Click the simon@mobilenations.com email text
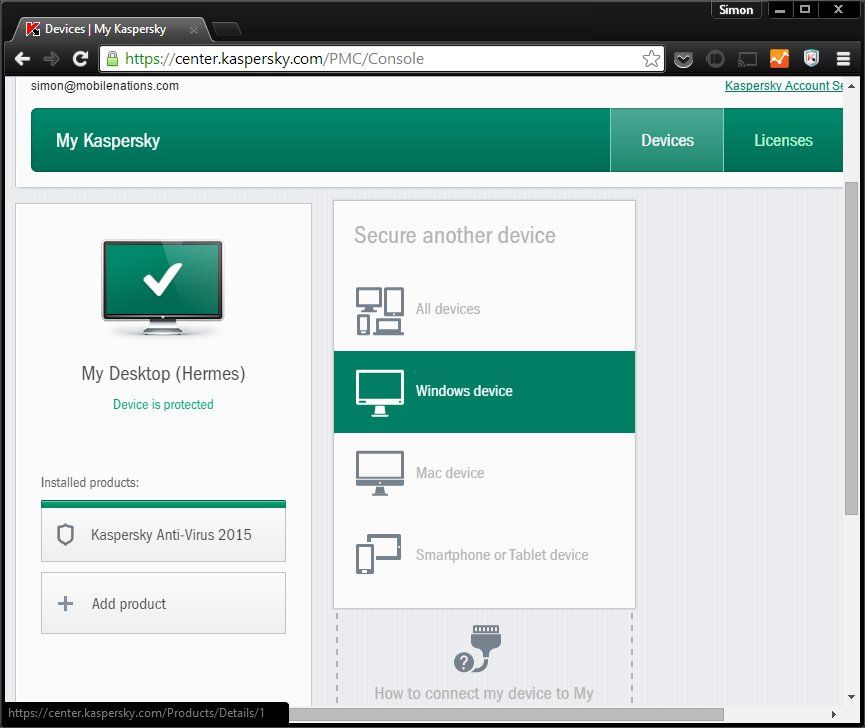This screenshot has height=728, width=865. (105, 85)
